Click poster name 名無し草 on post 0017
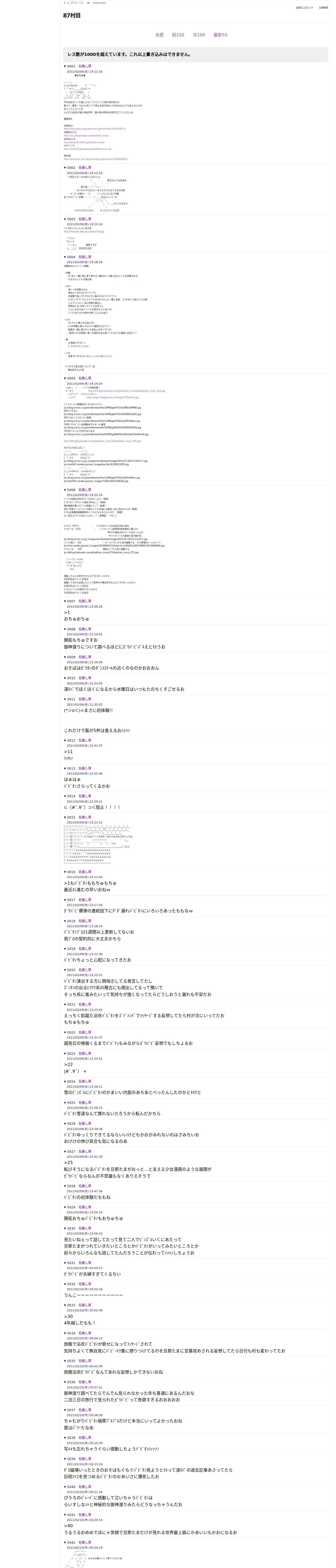 [x=85, y=900]
